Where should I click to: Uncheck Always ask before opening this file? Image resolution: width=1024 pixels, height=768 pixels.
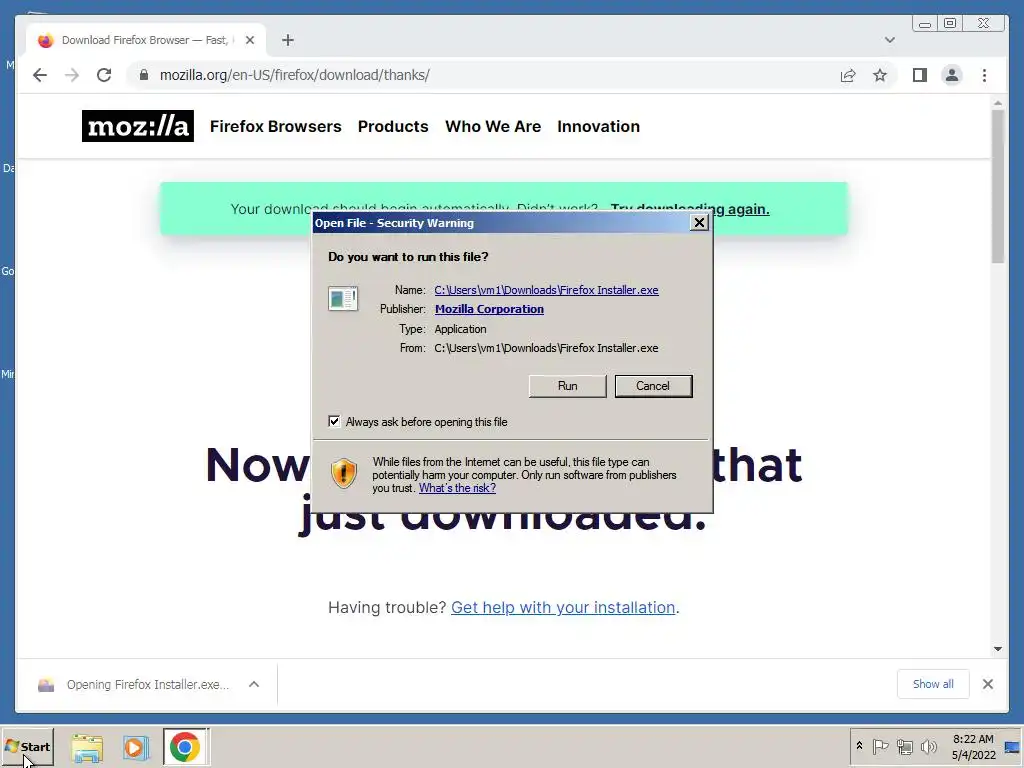(334, 422)
